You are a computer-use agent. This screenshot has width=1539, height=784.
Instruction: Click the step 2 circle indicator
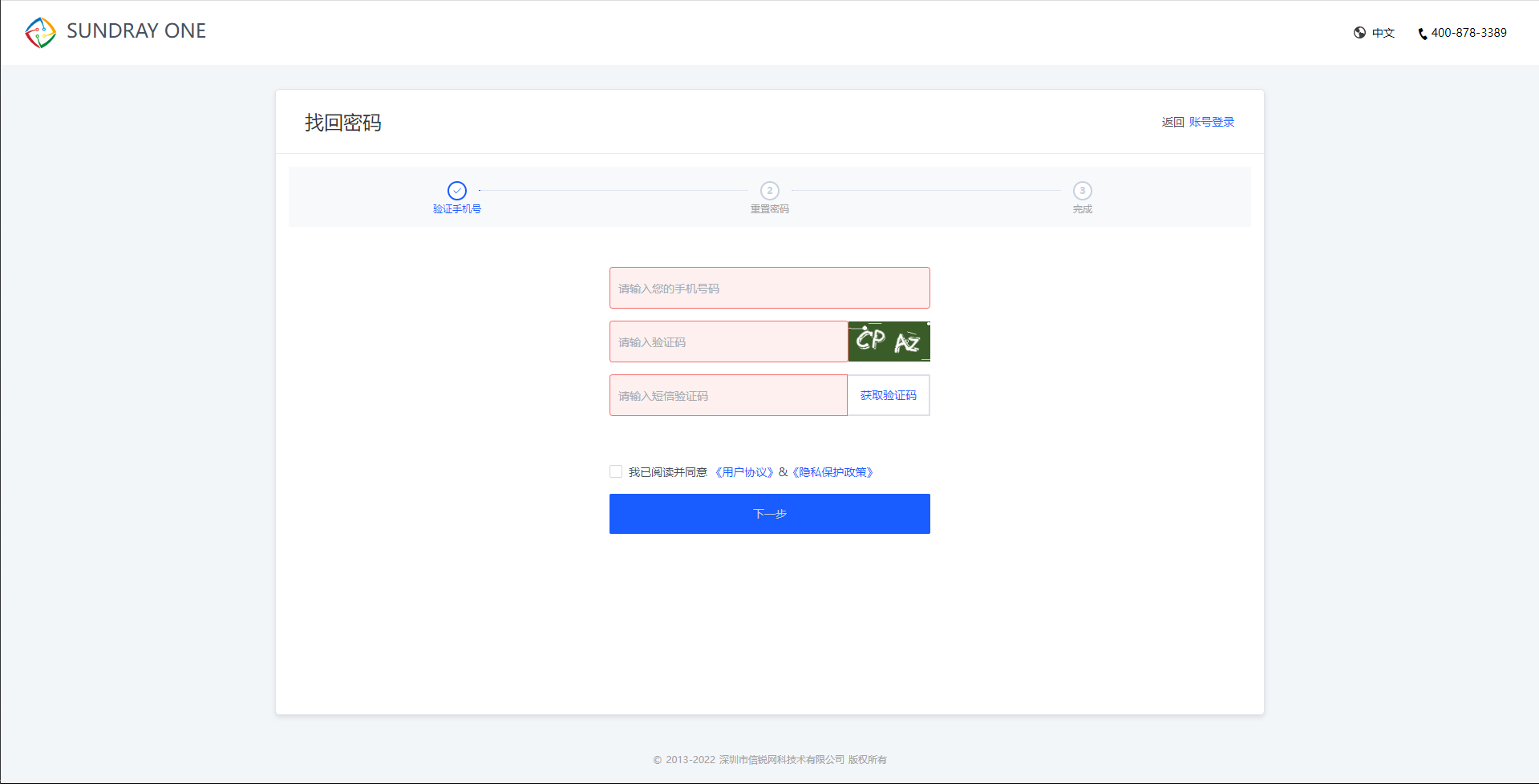[x=769, y=191]
